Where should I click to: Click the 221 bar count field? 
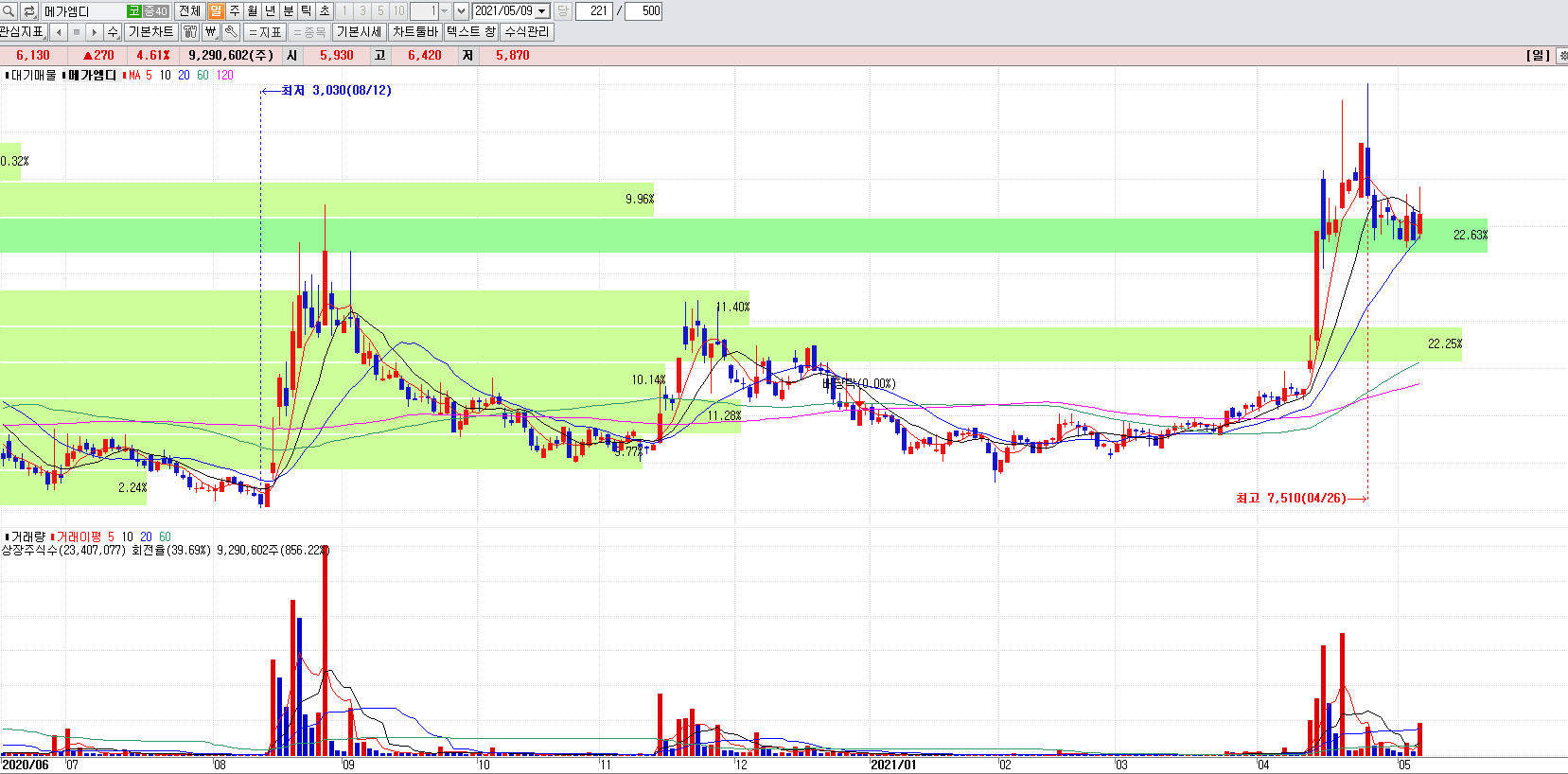click(x=594, y=11)
